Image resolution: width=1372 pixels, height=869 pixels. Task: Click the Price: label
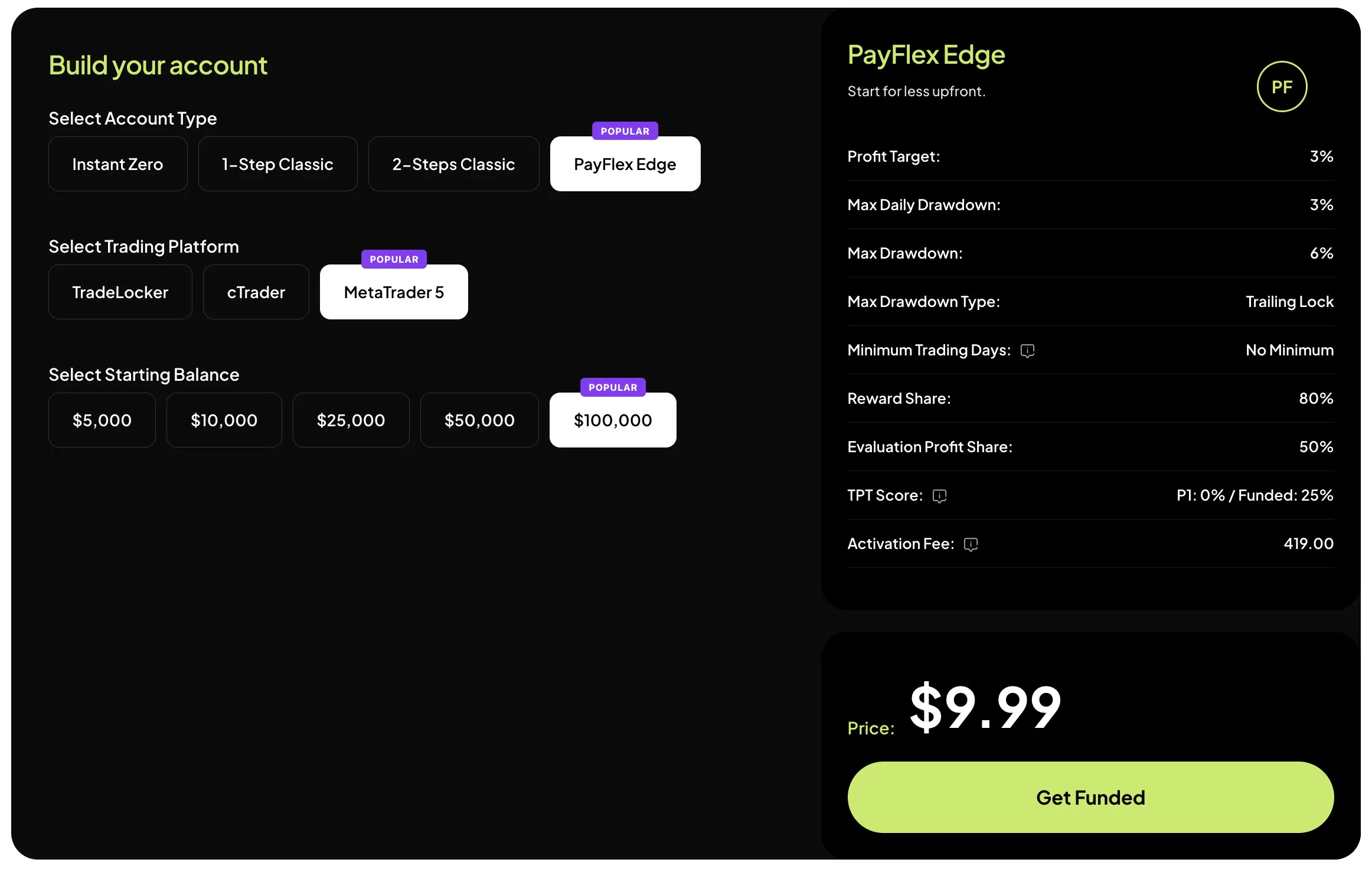(x=871, y=728)
